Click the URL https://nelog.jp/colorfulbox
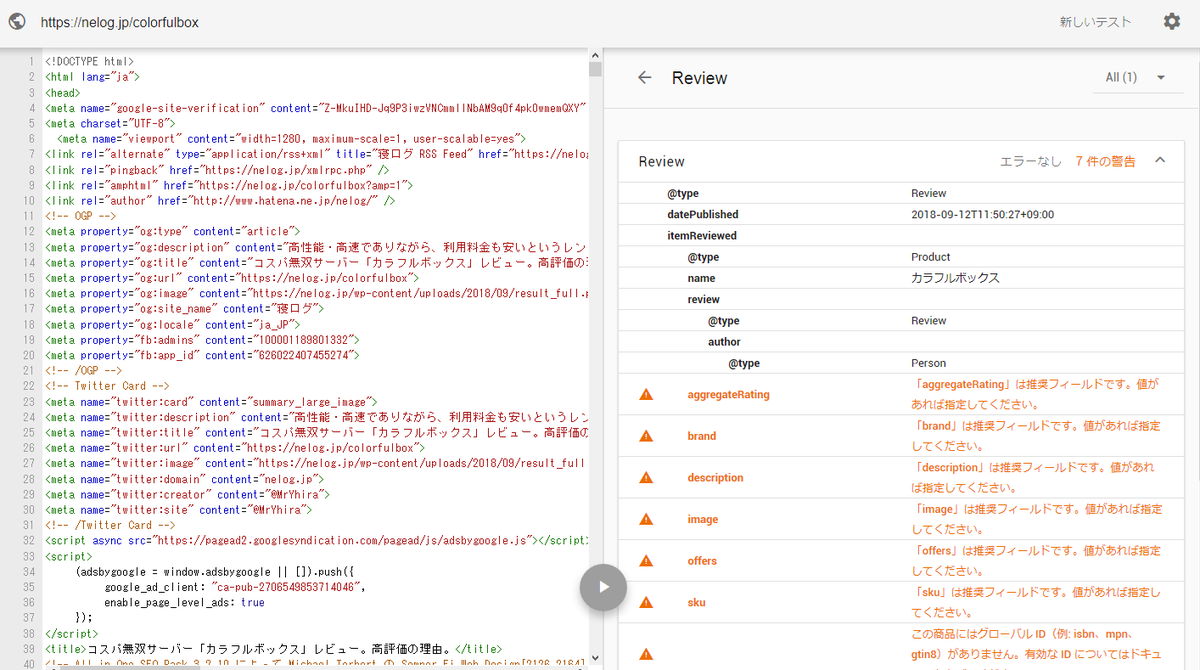Viewport: 1200px width, 670px height. click(119, 22)
